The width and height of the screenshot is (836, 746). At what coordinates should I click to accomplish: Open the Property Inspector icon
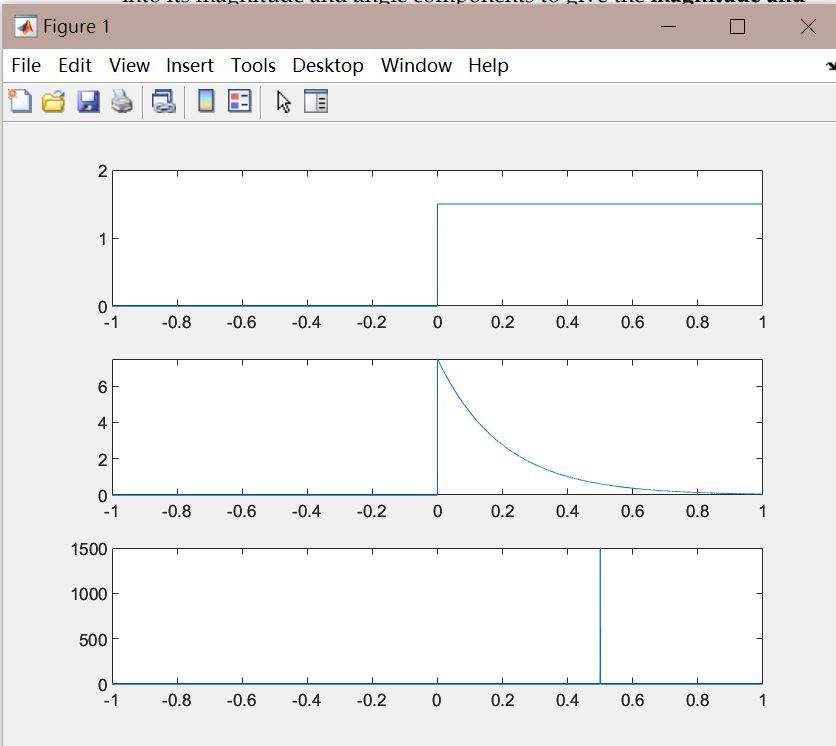(316, 101)
